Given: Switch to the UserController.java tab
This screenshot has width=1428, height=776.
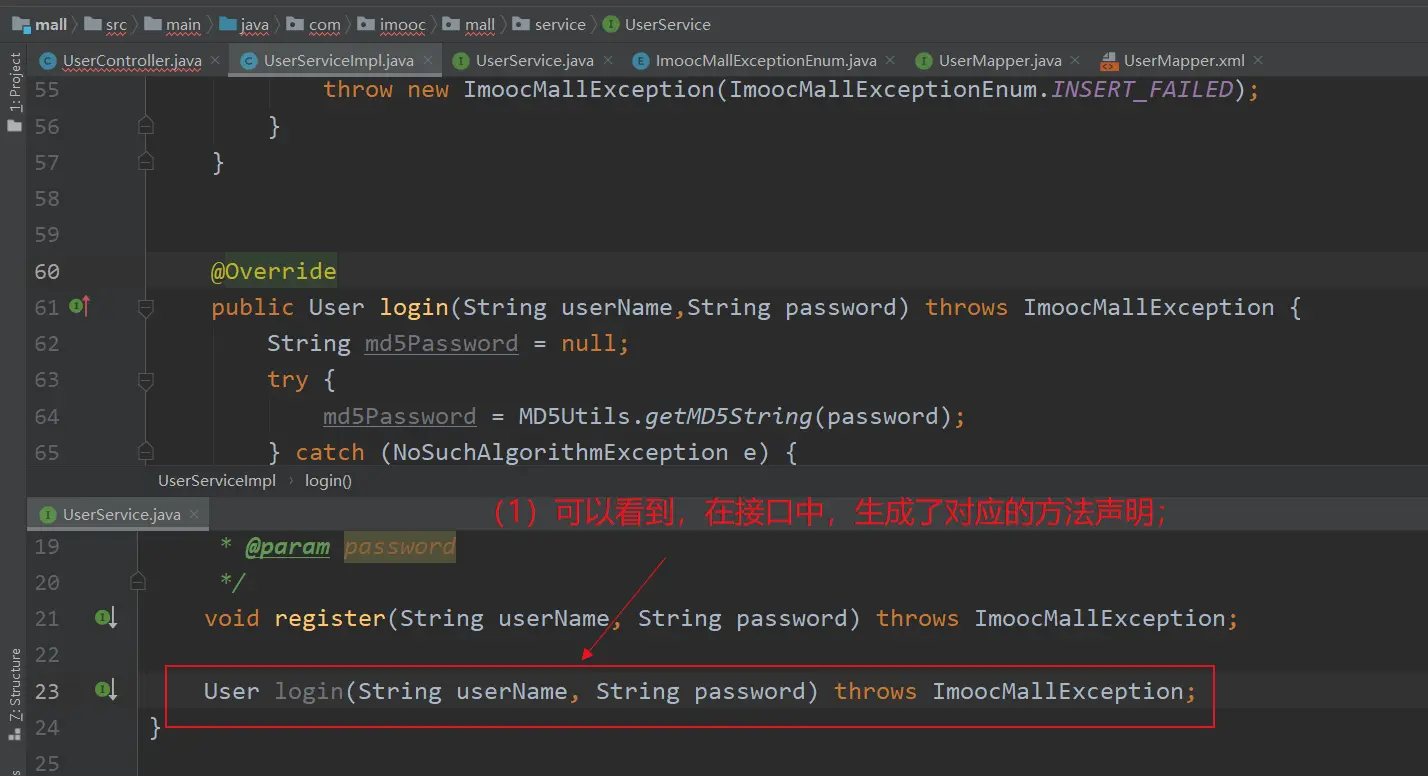Looking at the screenshot, I should pos(131,61).
